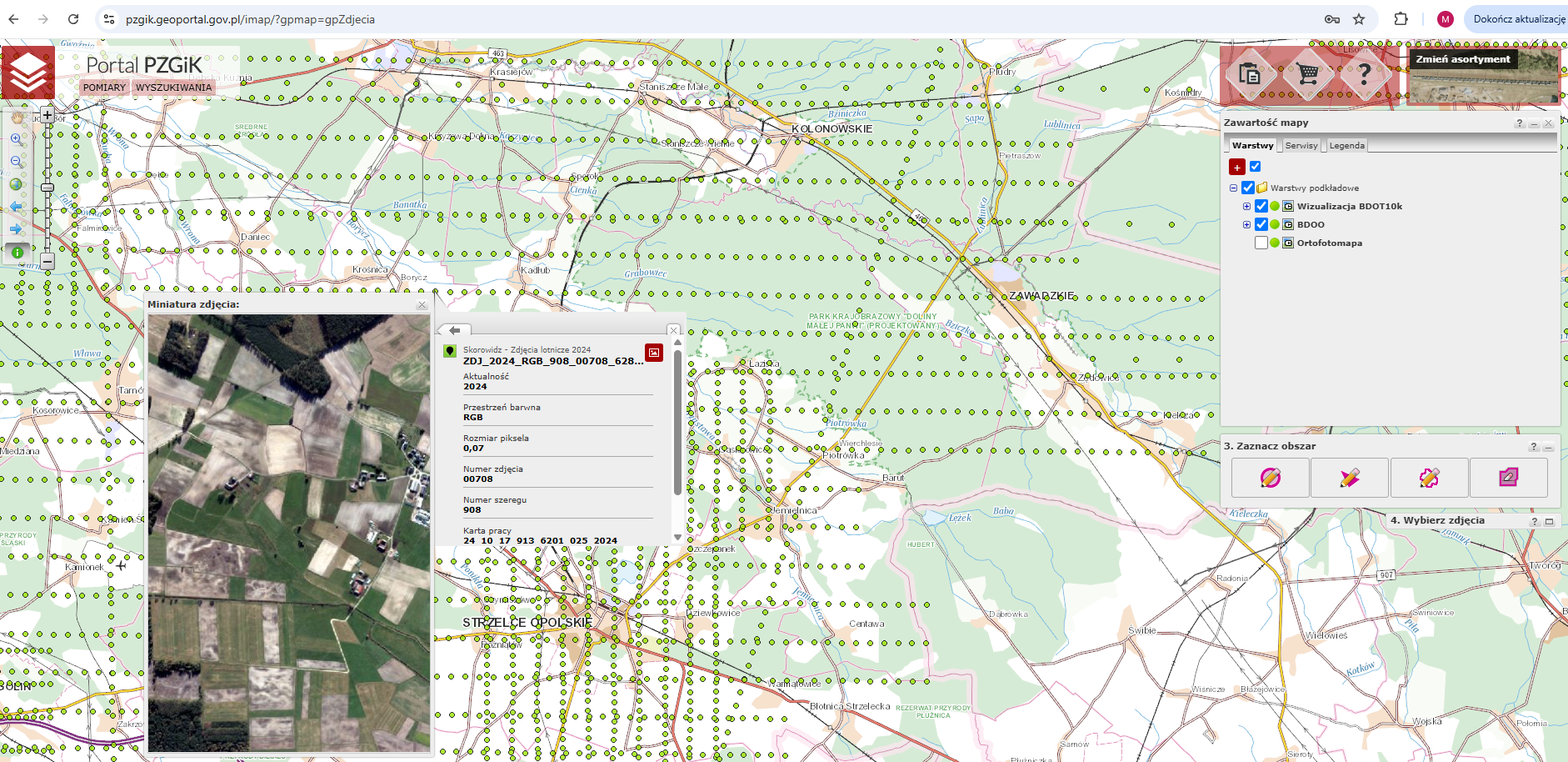Click the erase selected area tool

(x=1508, y=478)
